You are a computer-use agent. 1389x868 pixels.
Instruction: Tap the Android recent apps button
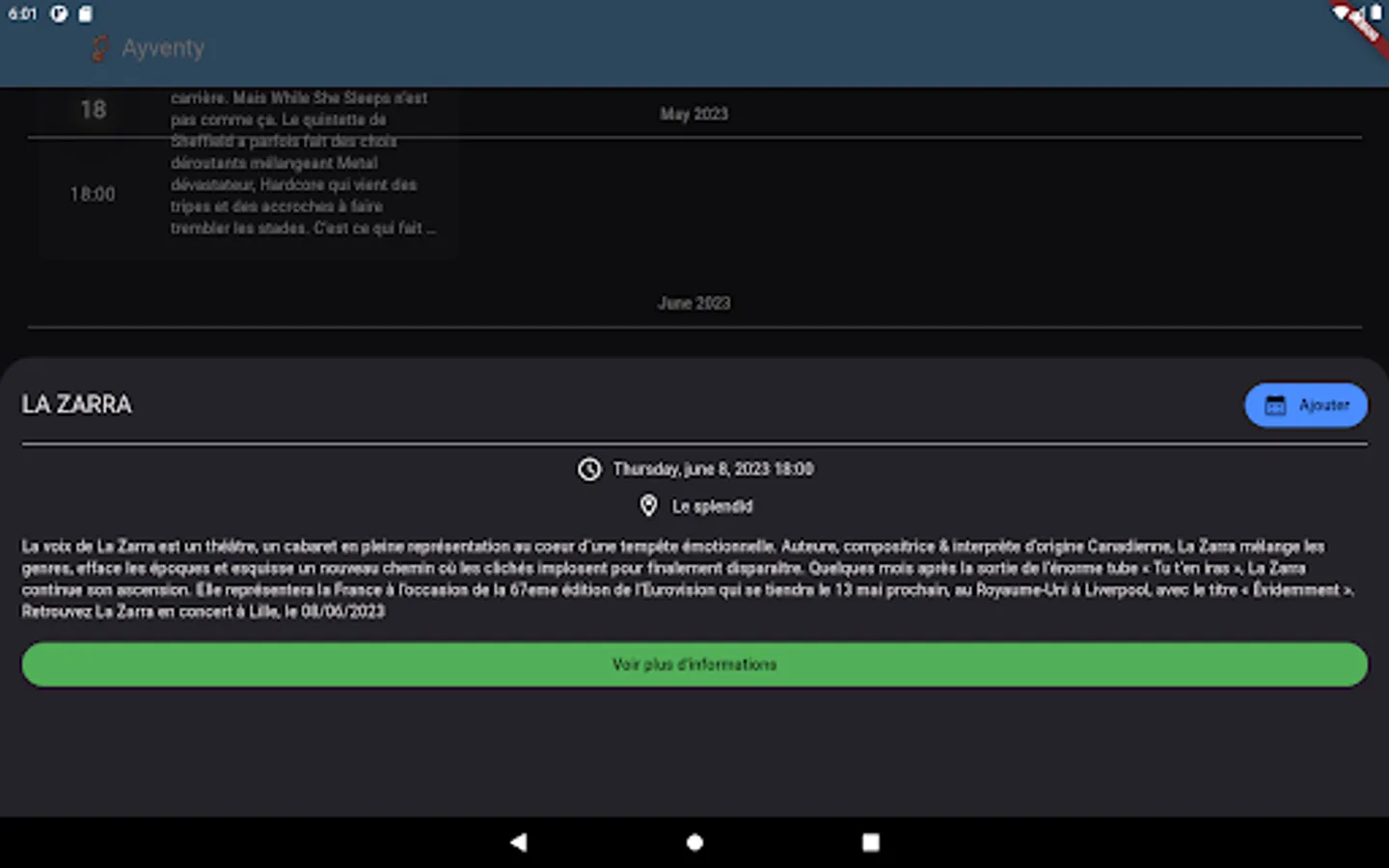pos(870,842)
